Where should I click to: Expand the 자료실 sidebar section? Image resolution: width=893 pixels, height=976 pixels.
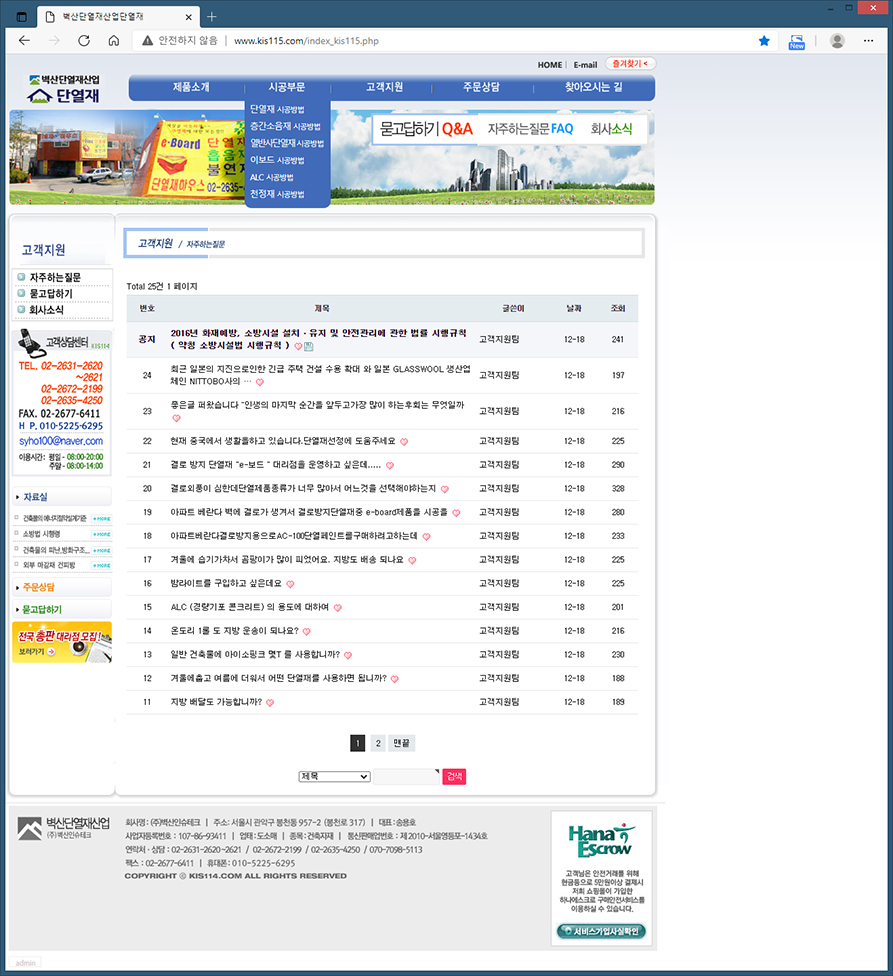(62, 497)
